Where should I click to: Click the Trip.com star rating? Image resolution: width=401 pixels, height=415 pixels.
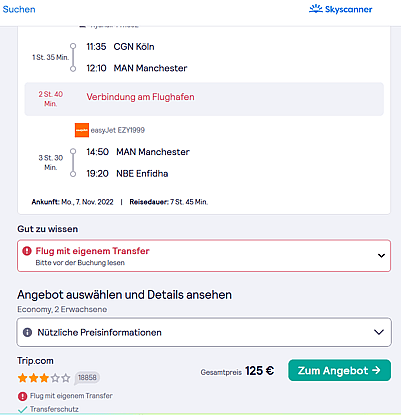click(44, 378)
